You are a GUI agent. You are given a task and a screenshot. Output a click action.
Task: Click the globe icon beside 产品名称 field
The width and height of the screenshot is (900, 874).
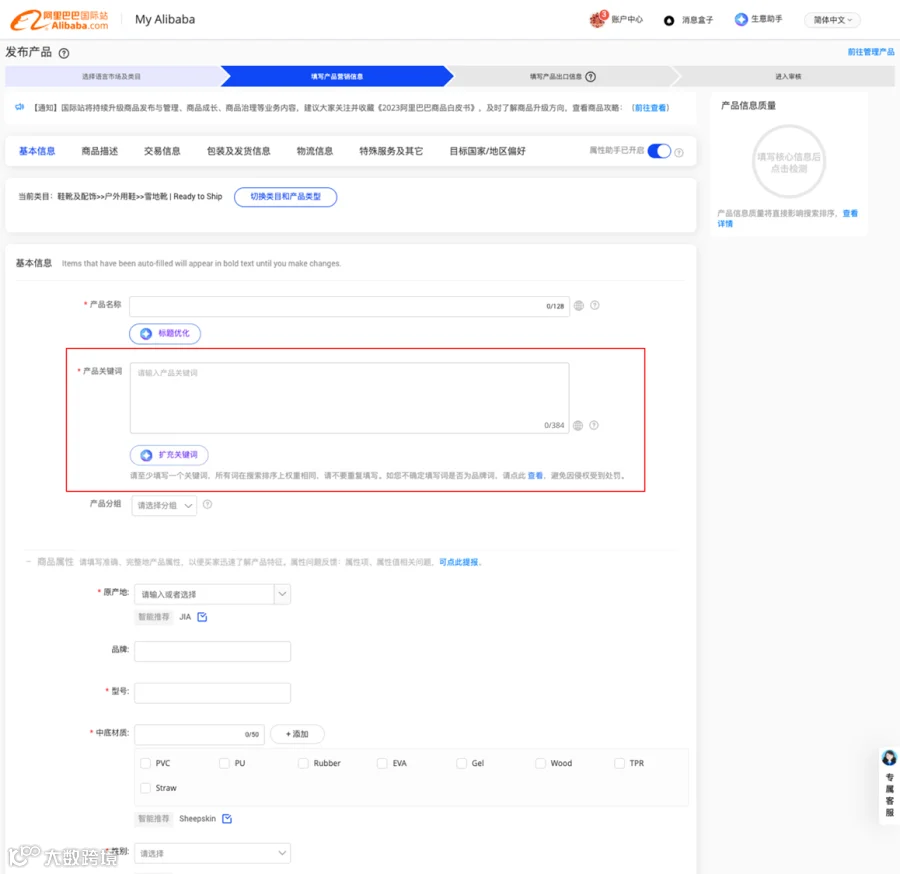[579, 306]
